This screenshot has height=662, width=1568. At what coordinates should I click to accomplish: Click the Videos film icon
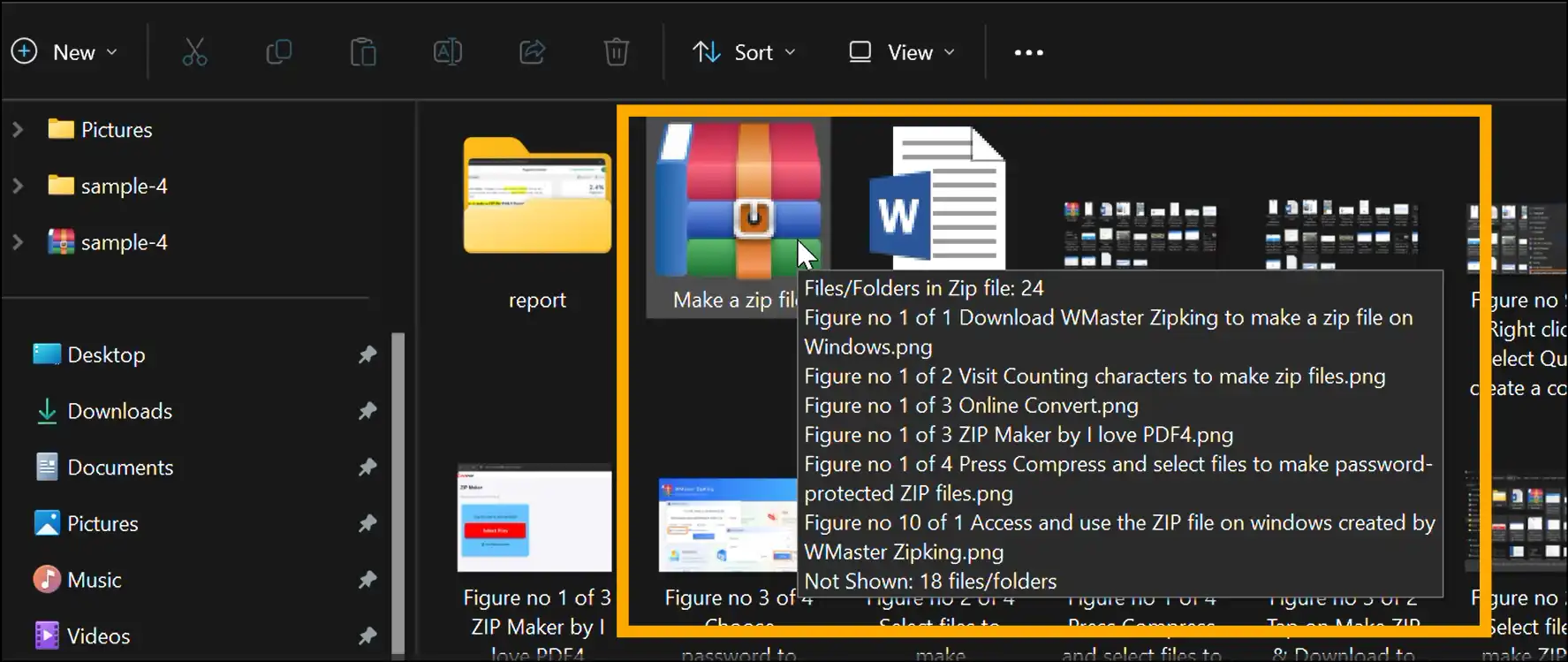click(47, 635)
